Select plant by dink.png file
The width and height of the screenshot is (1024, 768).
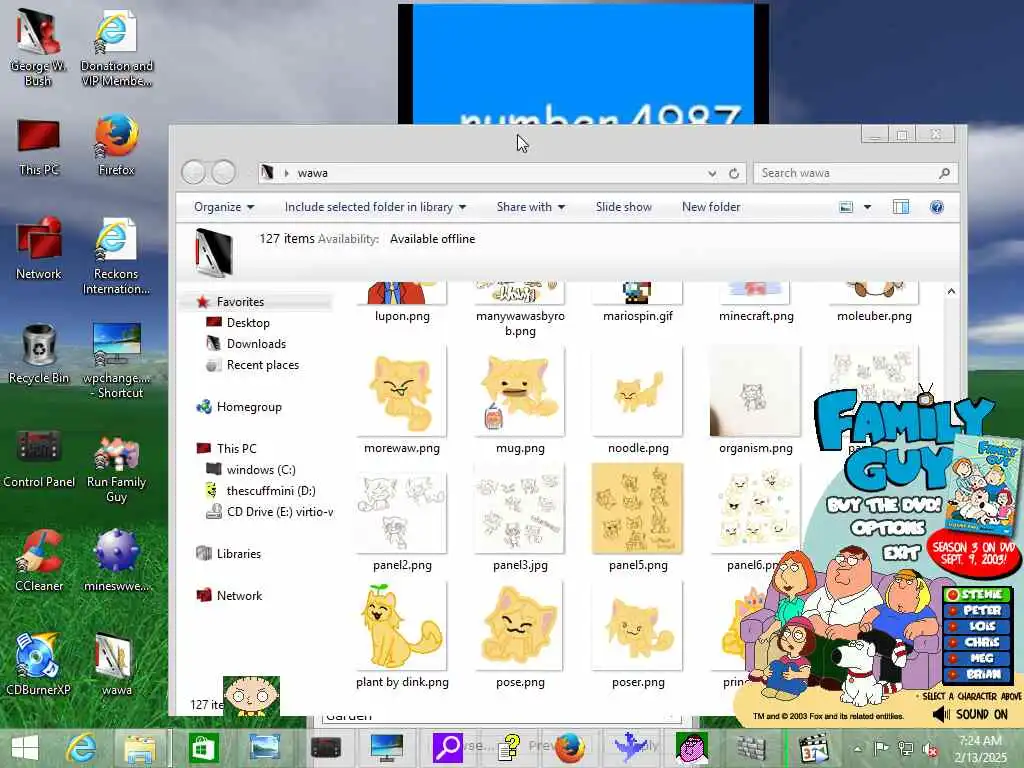point(402,635)
